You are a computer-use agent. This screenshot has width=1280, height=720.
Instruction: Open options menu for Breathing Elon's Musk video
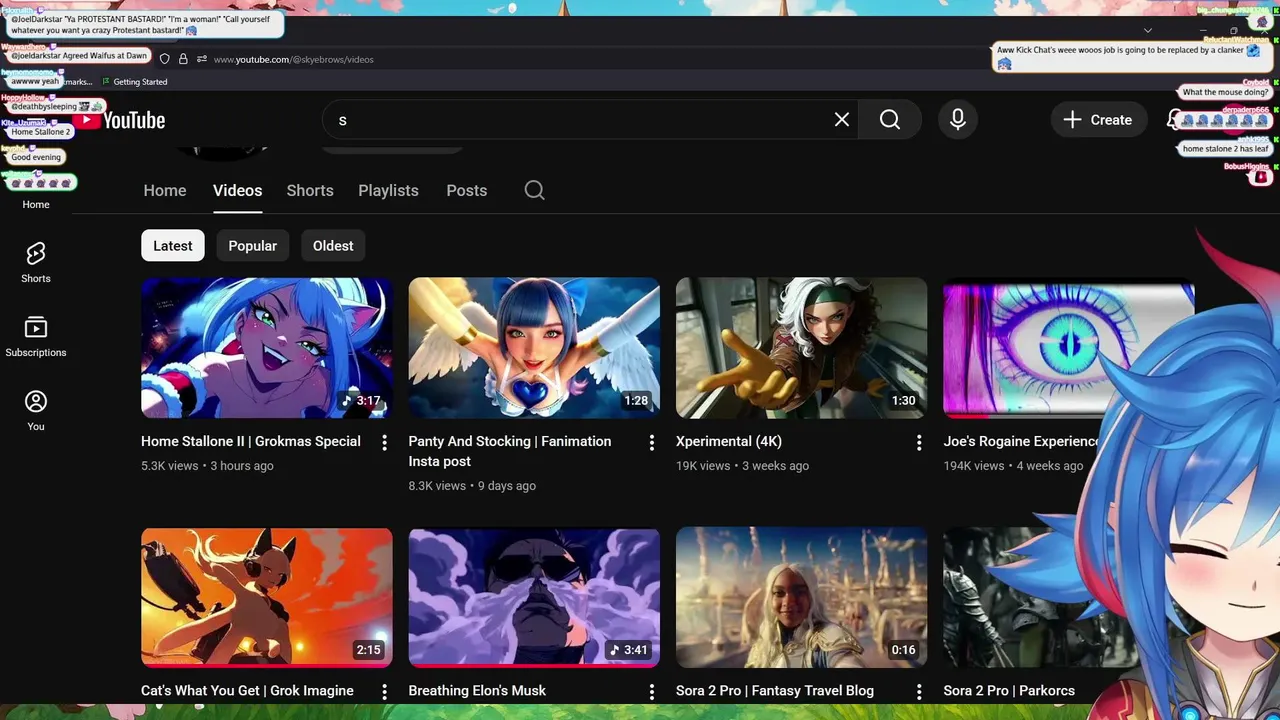tap(652, 692)
